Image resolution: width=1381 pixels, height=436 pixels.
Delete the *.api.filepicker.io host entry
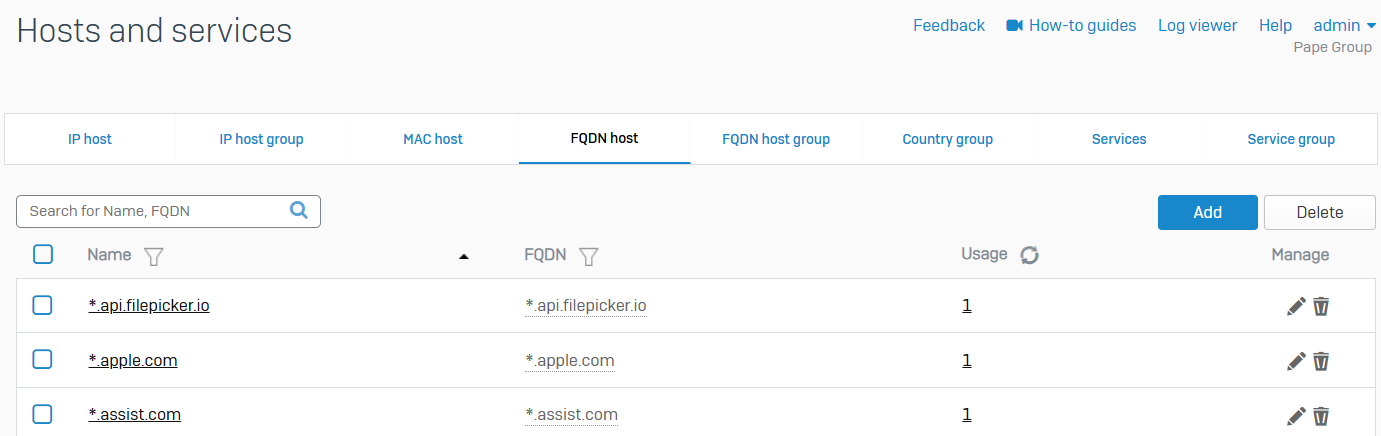click(x=1321, y=306)
